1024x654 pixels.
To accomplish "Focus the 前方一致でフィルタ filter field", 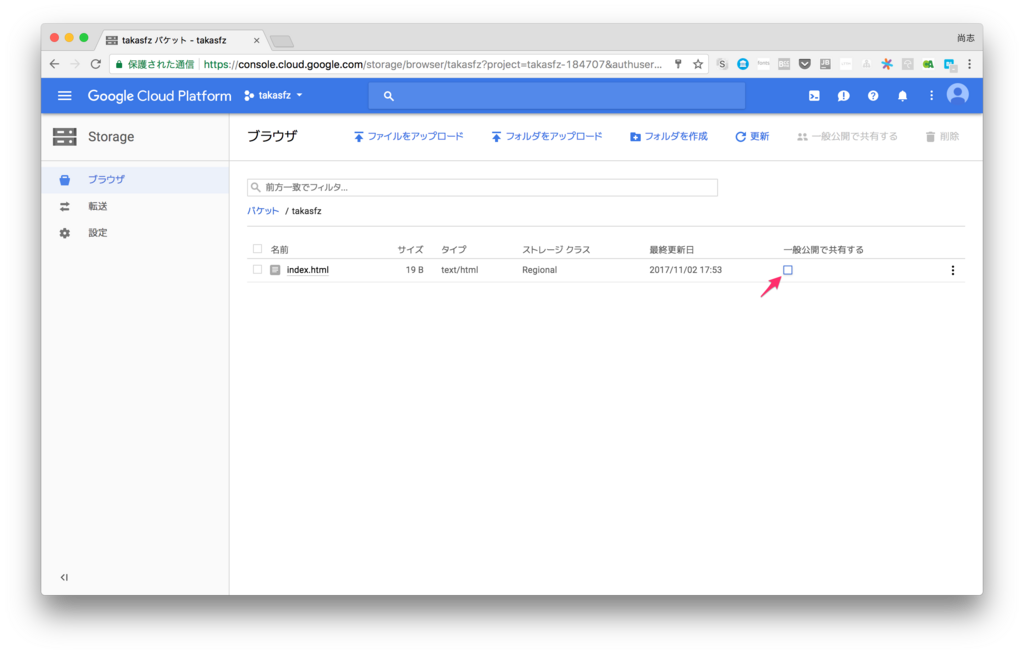I will coord(482,188).
